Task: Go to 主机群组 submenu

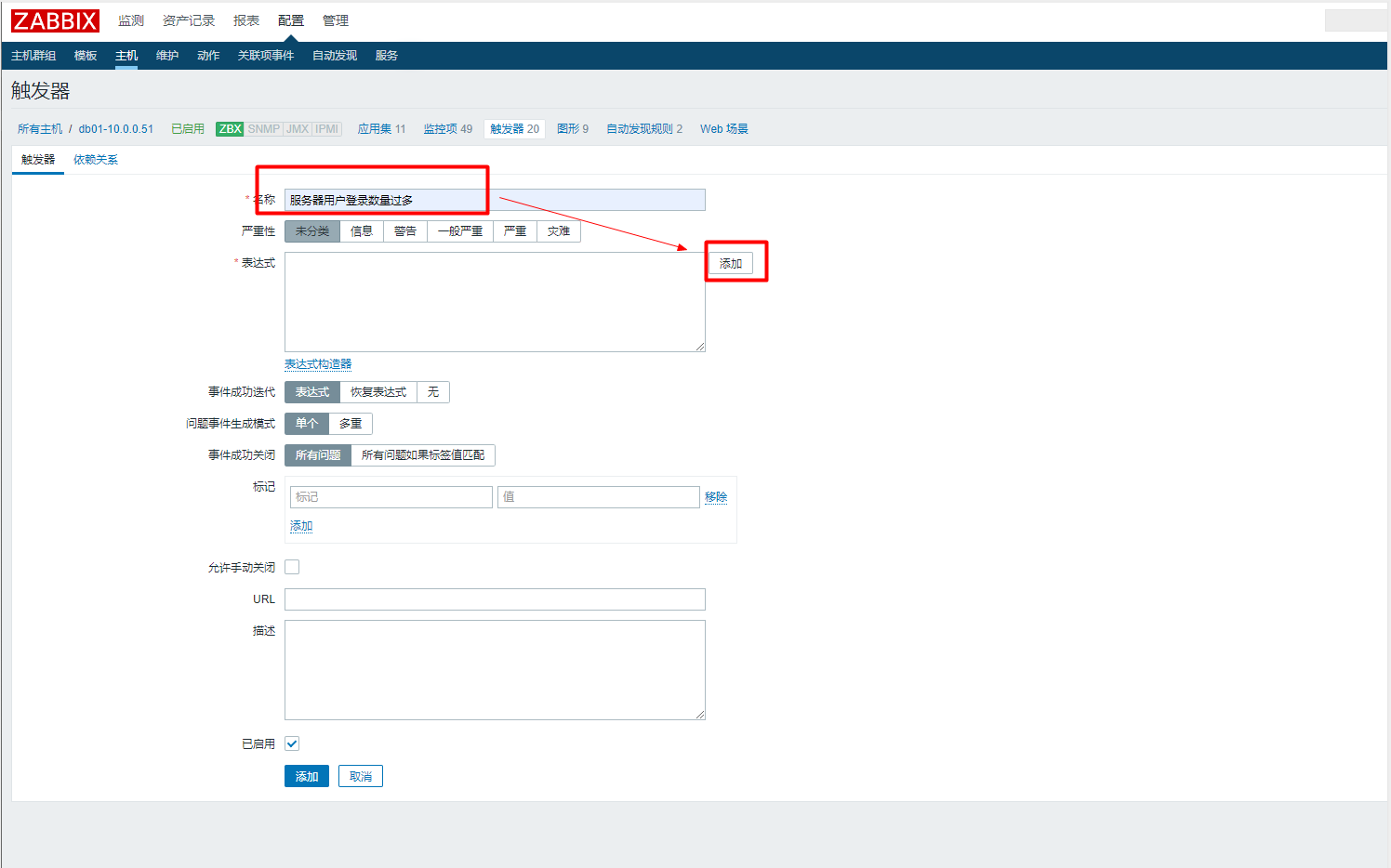Action: (33, 56)
